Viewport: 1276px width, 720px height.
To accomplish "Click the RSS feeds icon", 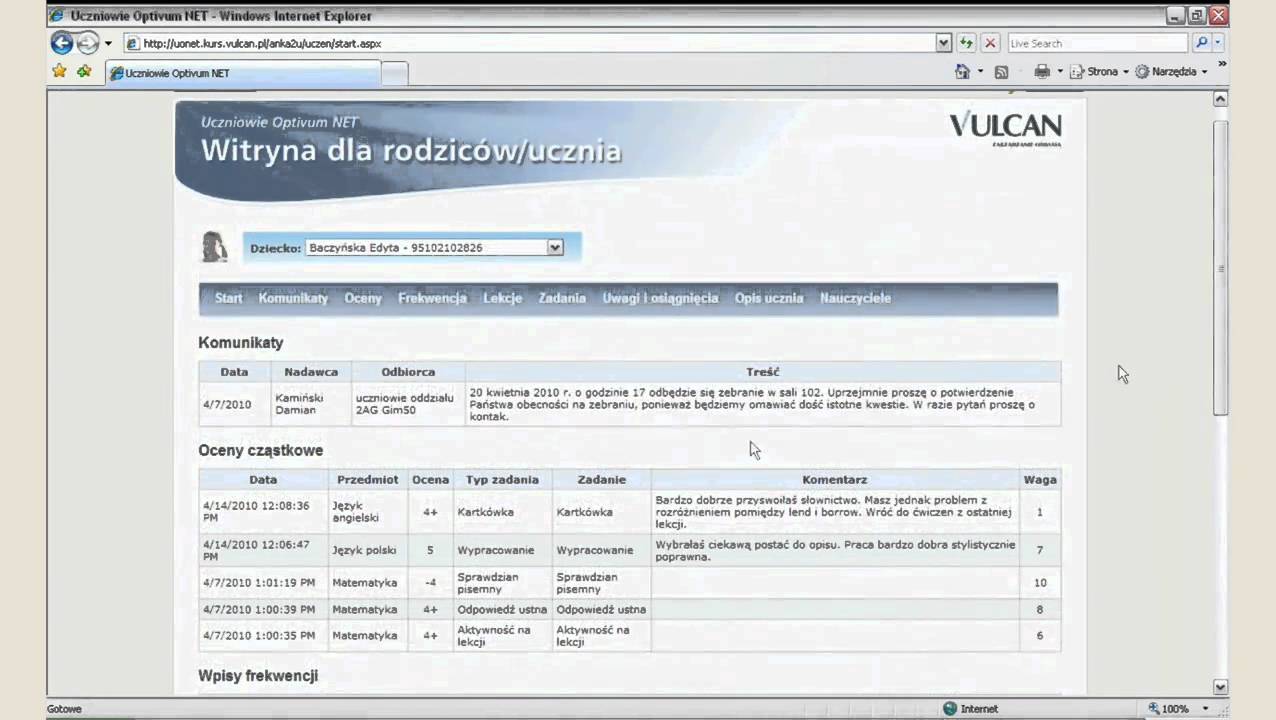I will click(1001, 72).
